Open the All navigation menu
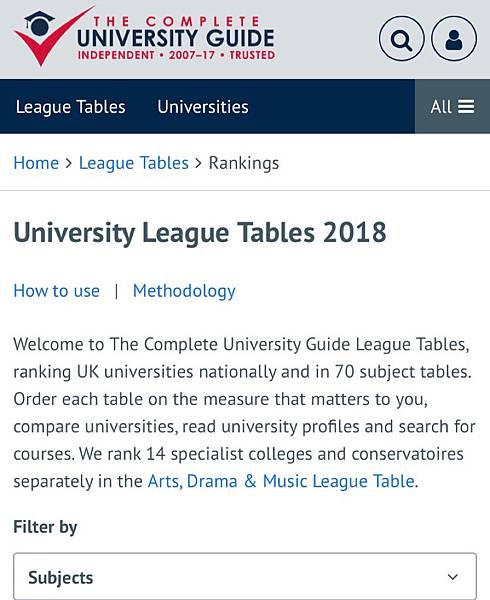Screen dimensions: 490x600 click(x=452, y=106)
